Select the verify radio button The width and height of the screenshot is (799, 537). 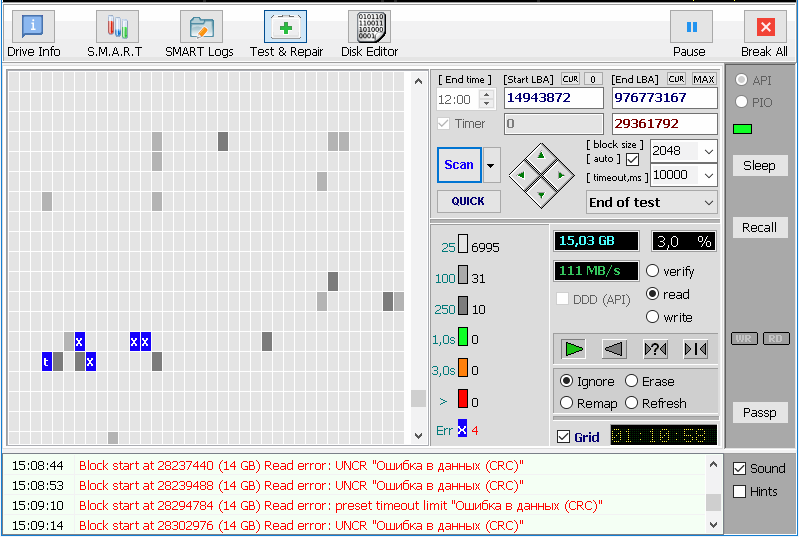click(652, 271)
